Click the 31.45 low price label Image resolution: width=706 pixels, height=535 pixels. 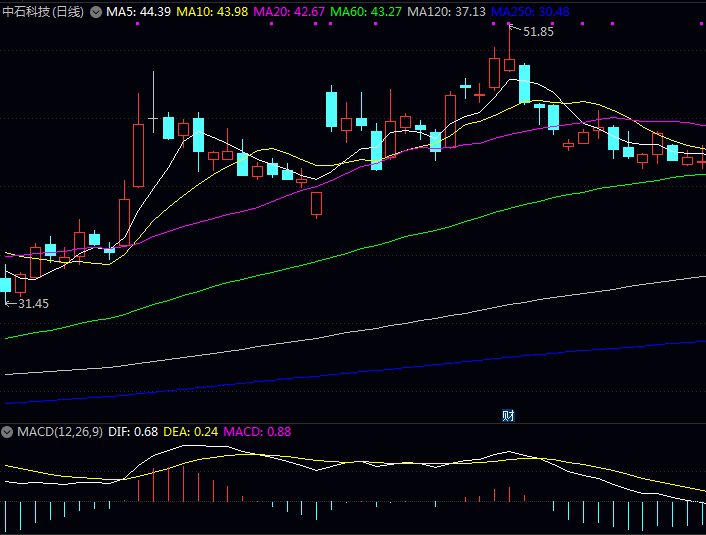pos(33,304)
